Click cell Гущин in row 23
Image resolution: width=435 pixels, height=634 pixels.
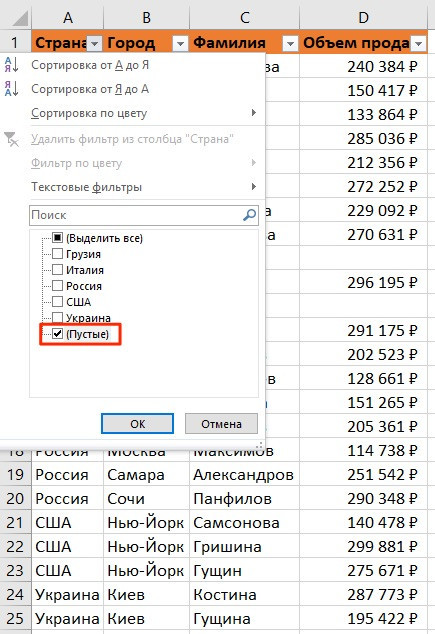point(244,570)
